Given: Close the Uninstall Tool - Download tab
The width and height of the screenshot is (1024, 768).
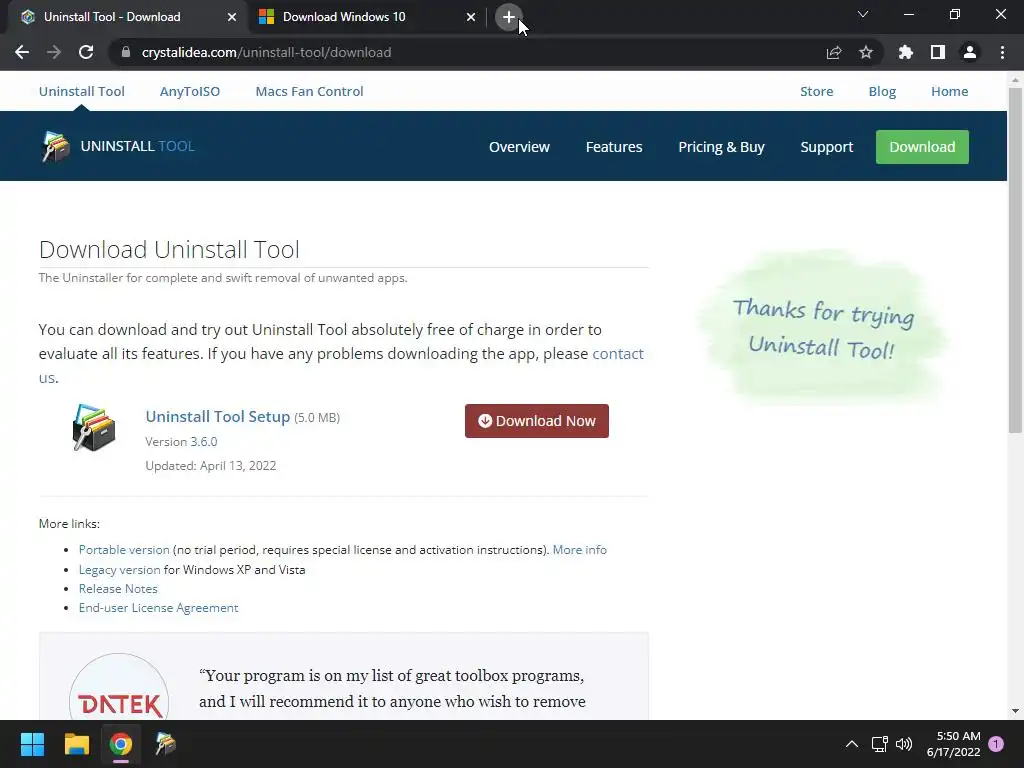Looking at the screenshot, I should click(x=232, y=17).
